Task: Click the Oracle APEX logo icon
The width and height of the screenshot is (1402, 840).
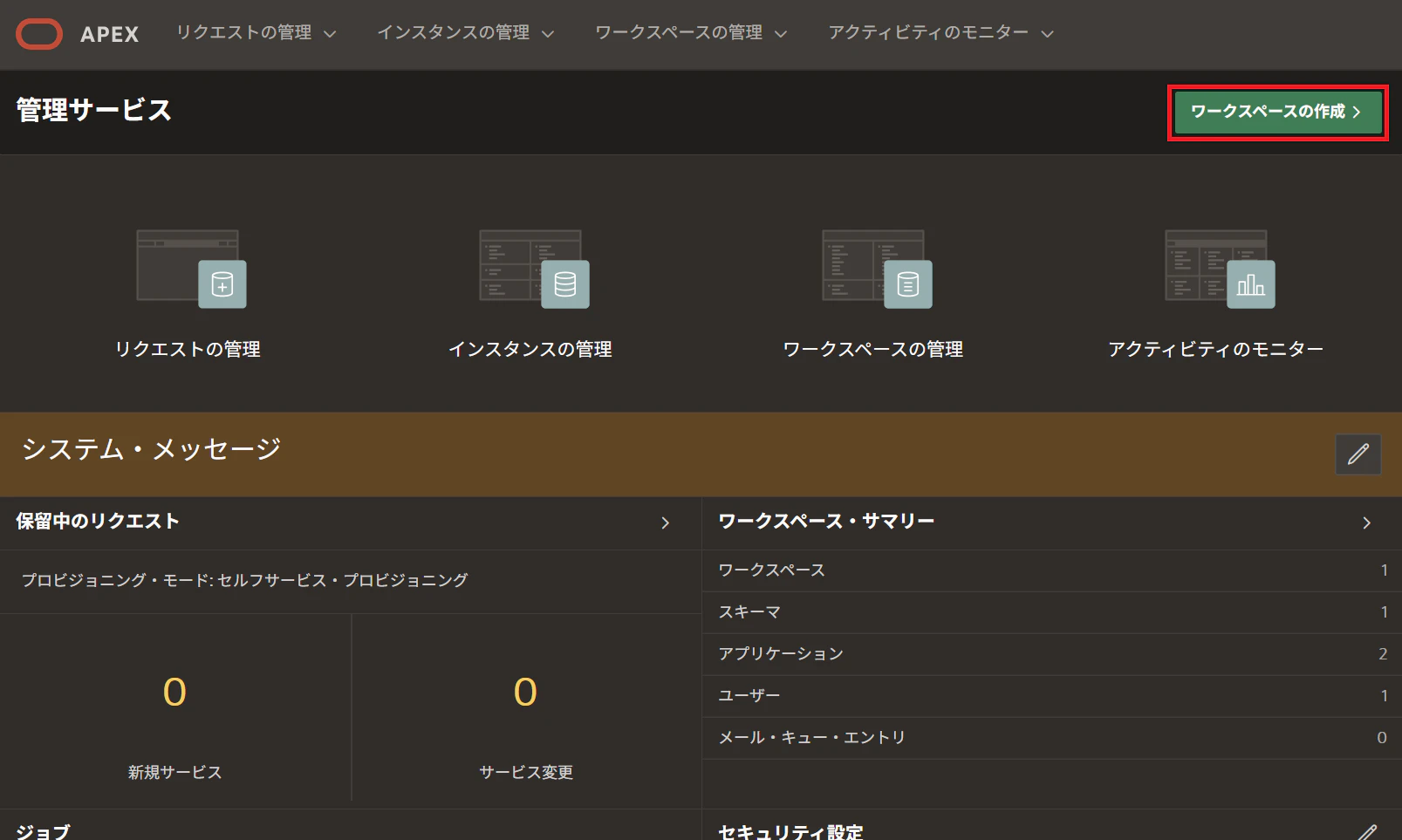Action: (39, 34)
